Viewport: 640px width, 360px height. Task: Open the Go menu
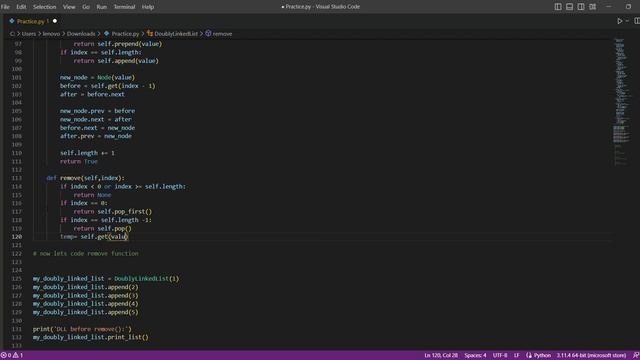(x=86, y=7)
